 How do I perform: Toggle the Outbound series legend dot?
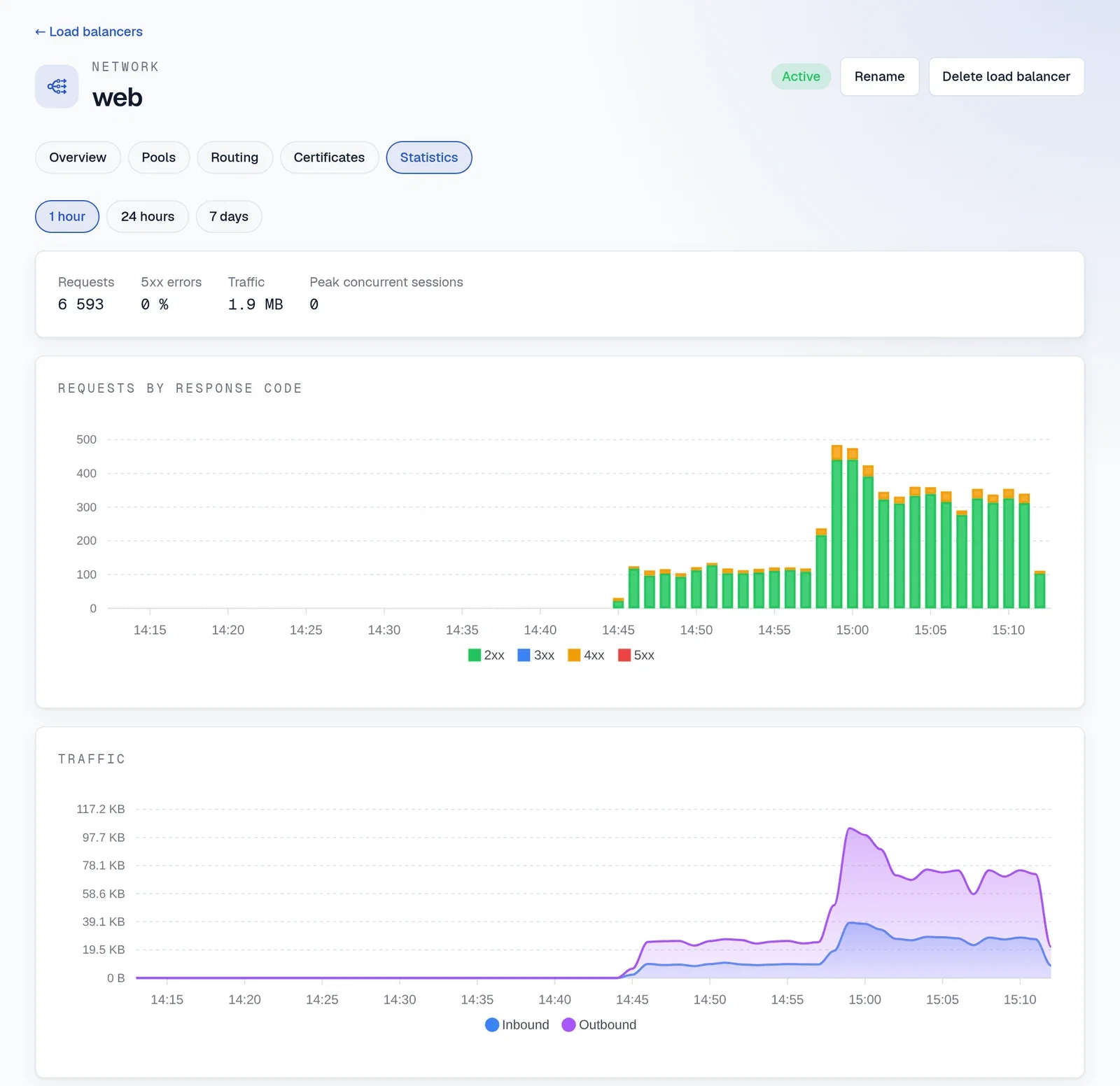[568, 1024]
